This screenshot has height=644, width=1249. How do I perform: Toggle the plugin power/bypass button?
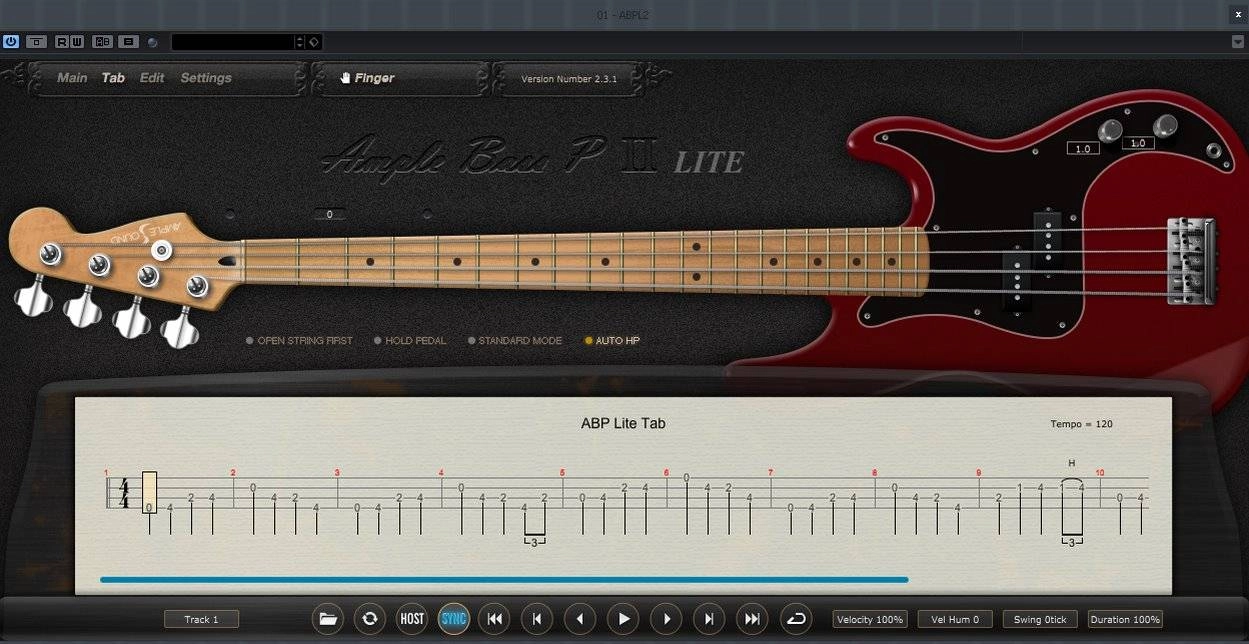tap(11, 42)
